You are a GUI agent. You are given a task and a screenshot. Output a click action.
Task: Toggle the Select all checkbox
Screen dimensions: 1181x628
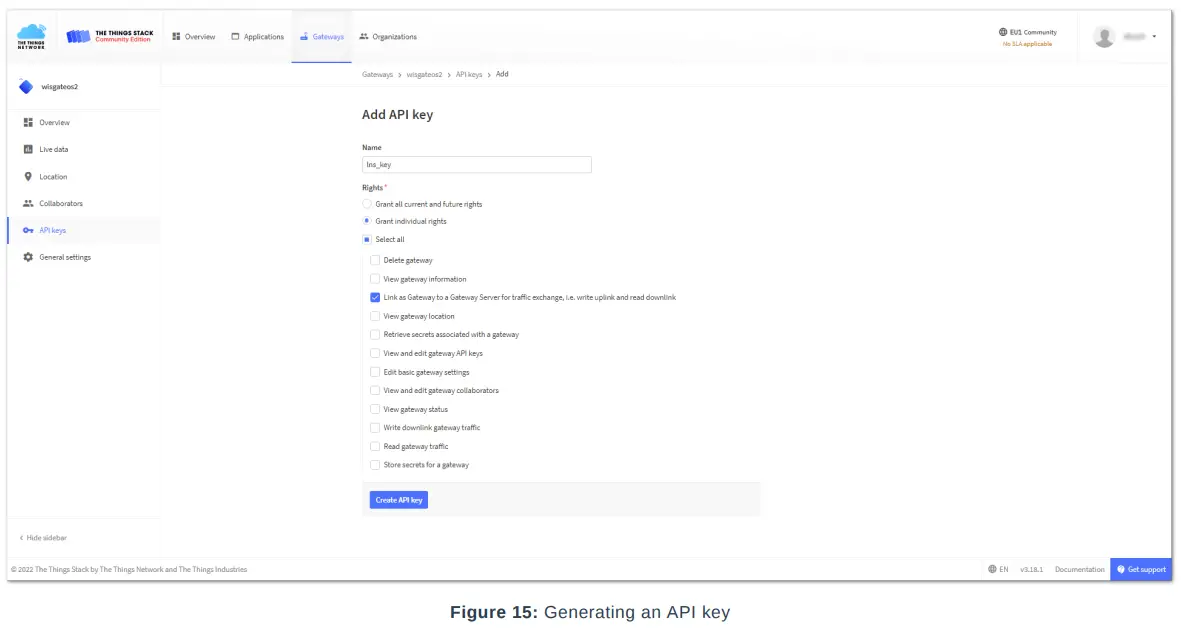pyautogui.click(x=367, y=240)
